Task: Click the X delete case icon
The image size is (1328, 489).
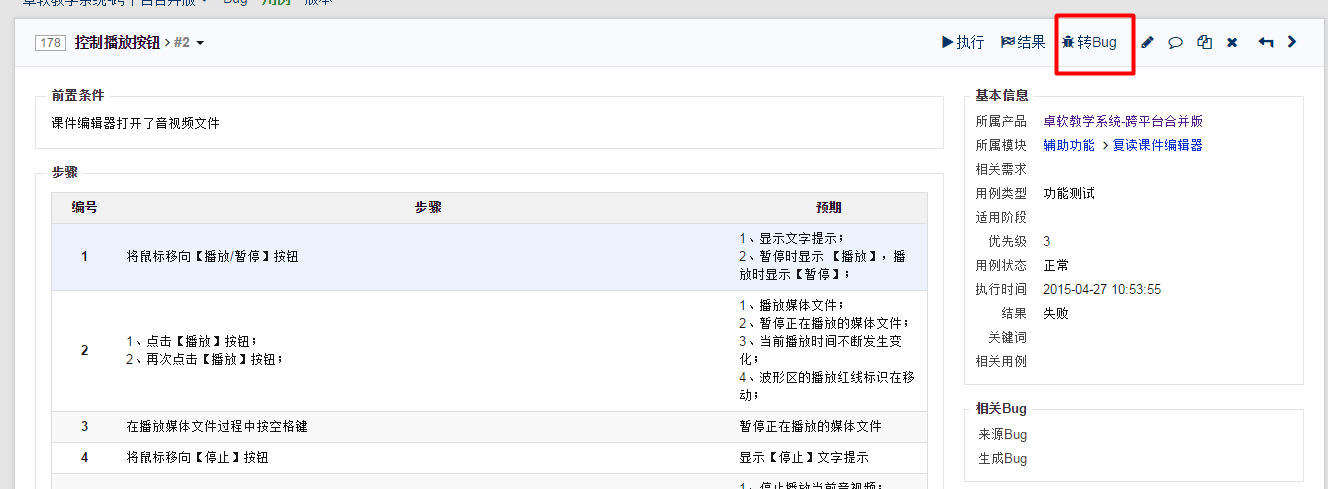Action: coord(1232,42)
